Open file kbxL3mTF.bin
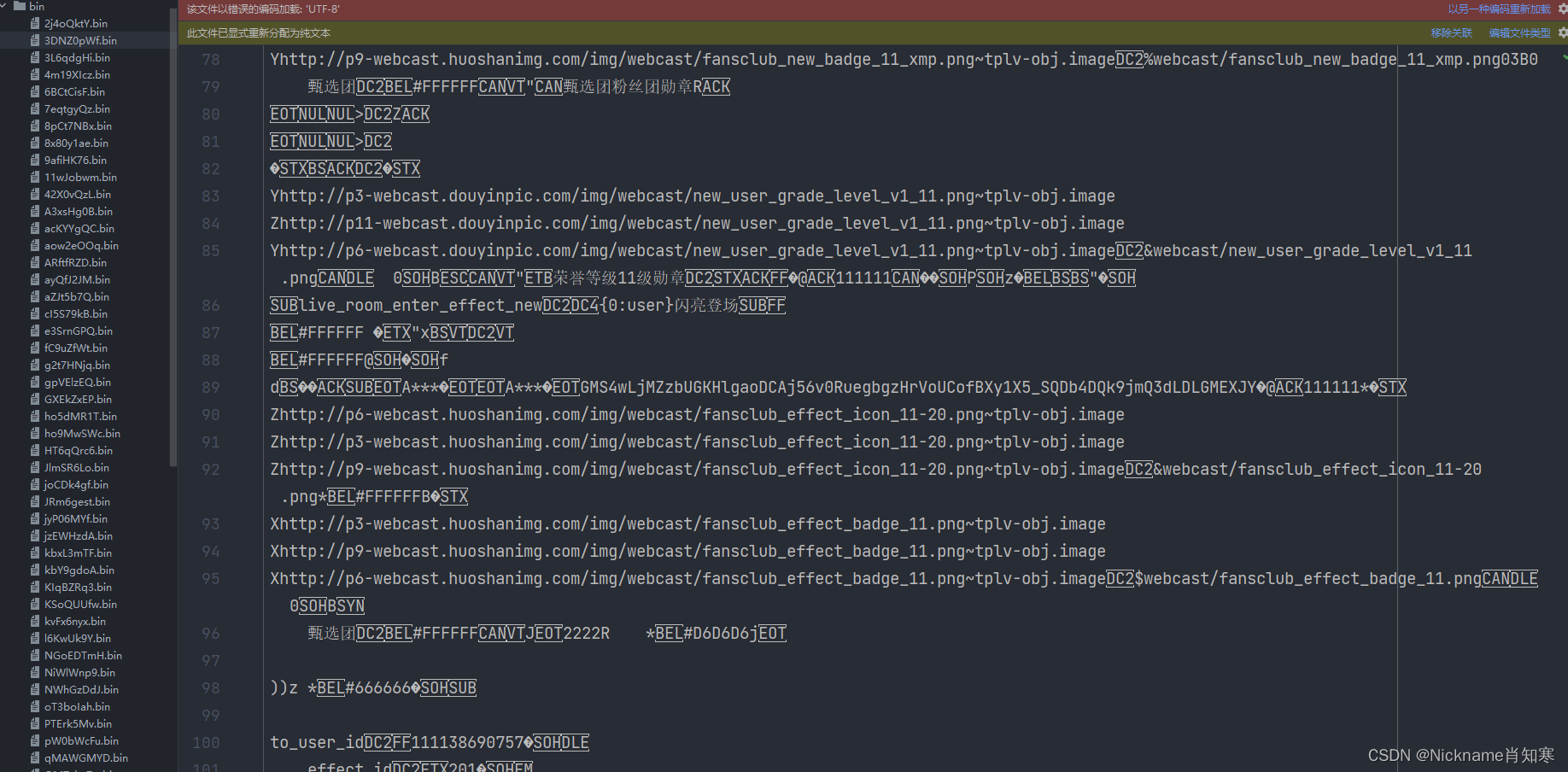The width and height of the screenshot is (1568, 772). click(x=78, y=553)
